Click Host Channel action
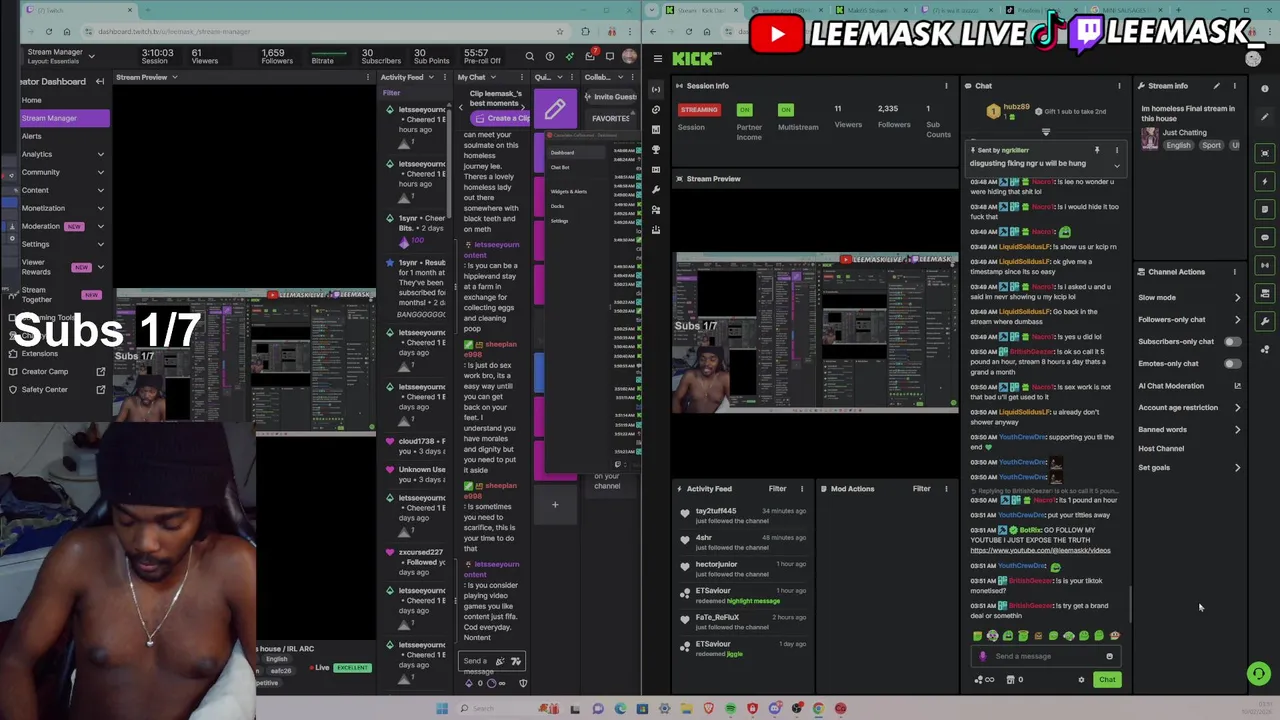 click(x=1161, y=449)
